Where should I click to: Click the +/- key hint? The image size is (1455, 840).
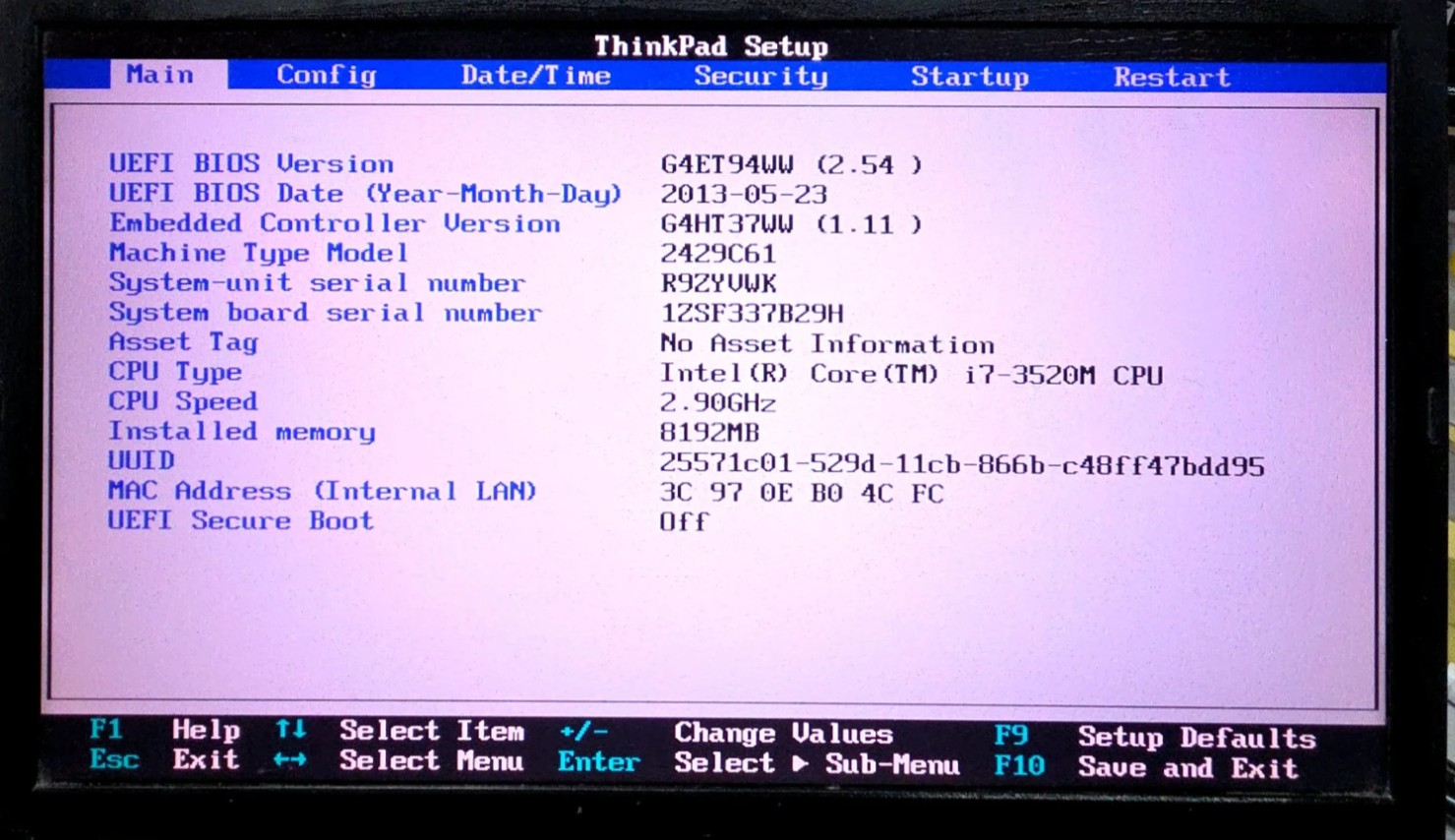coord(583,732)
